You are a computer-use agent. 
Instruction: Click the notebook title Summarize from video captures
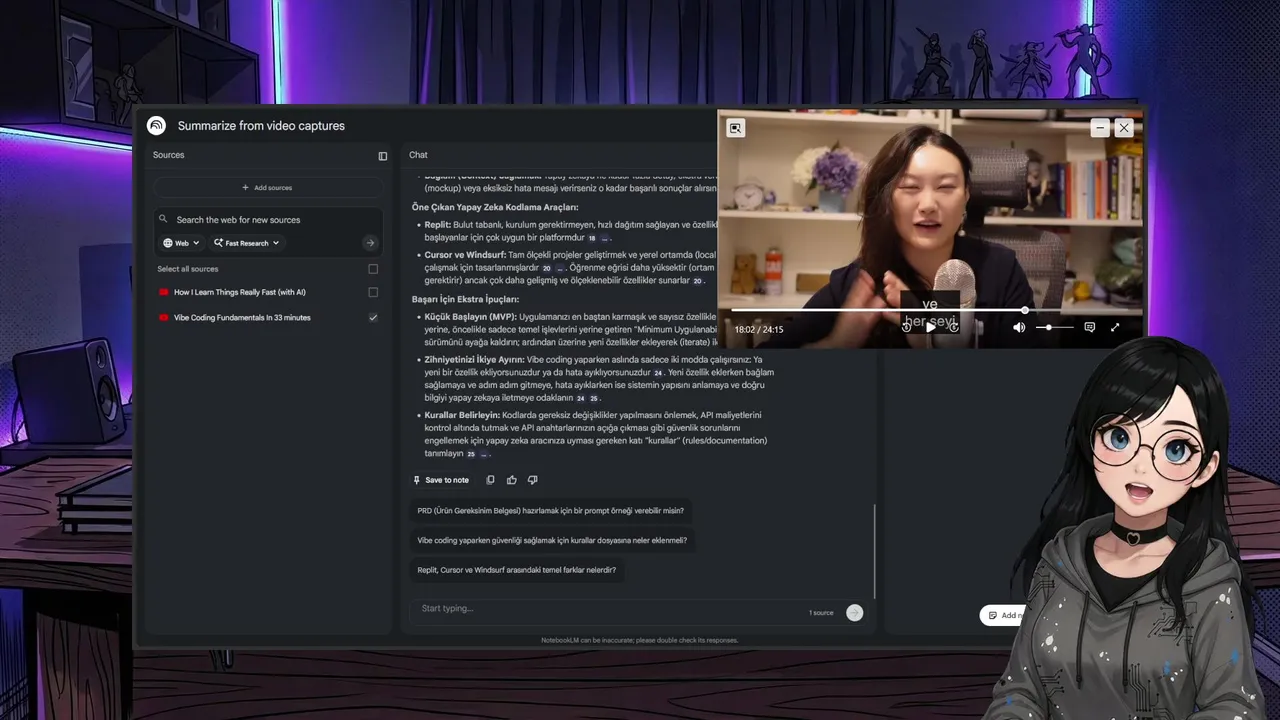point(261,126)
